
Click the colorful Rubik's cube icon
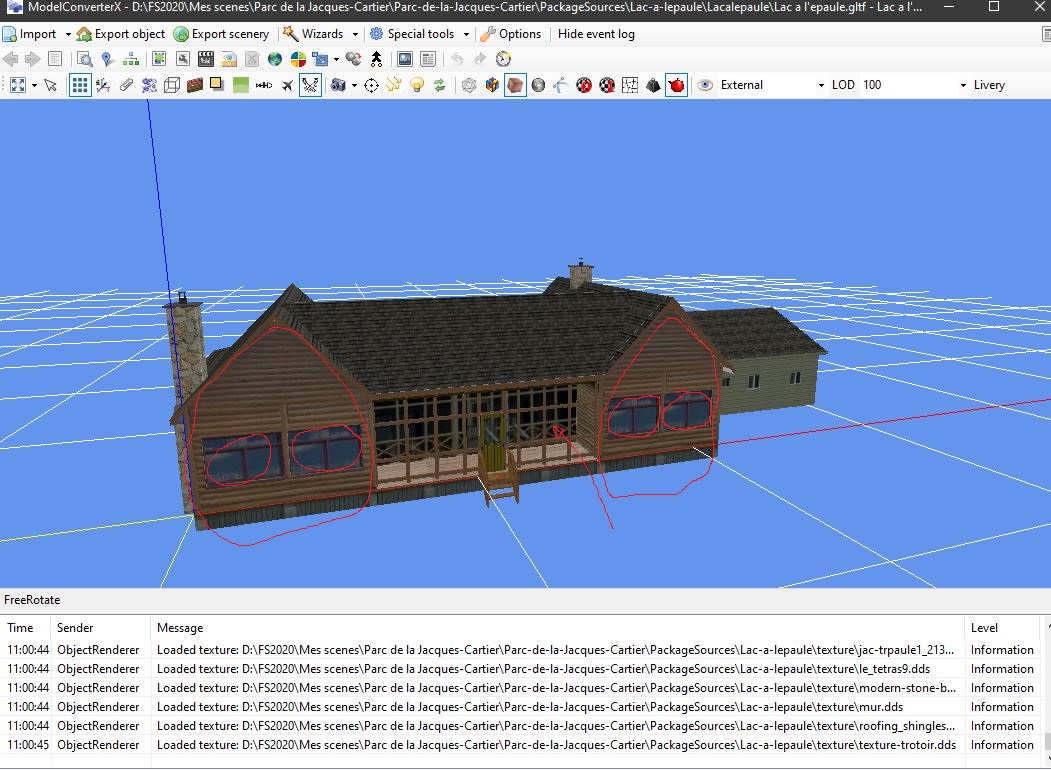click(x=492, y=85)
